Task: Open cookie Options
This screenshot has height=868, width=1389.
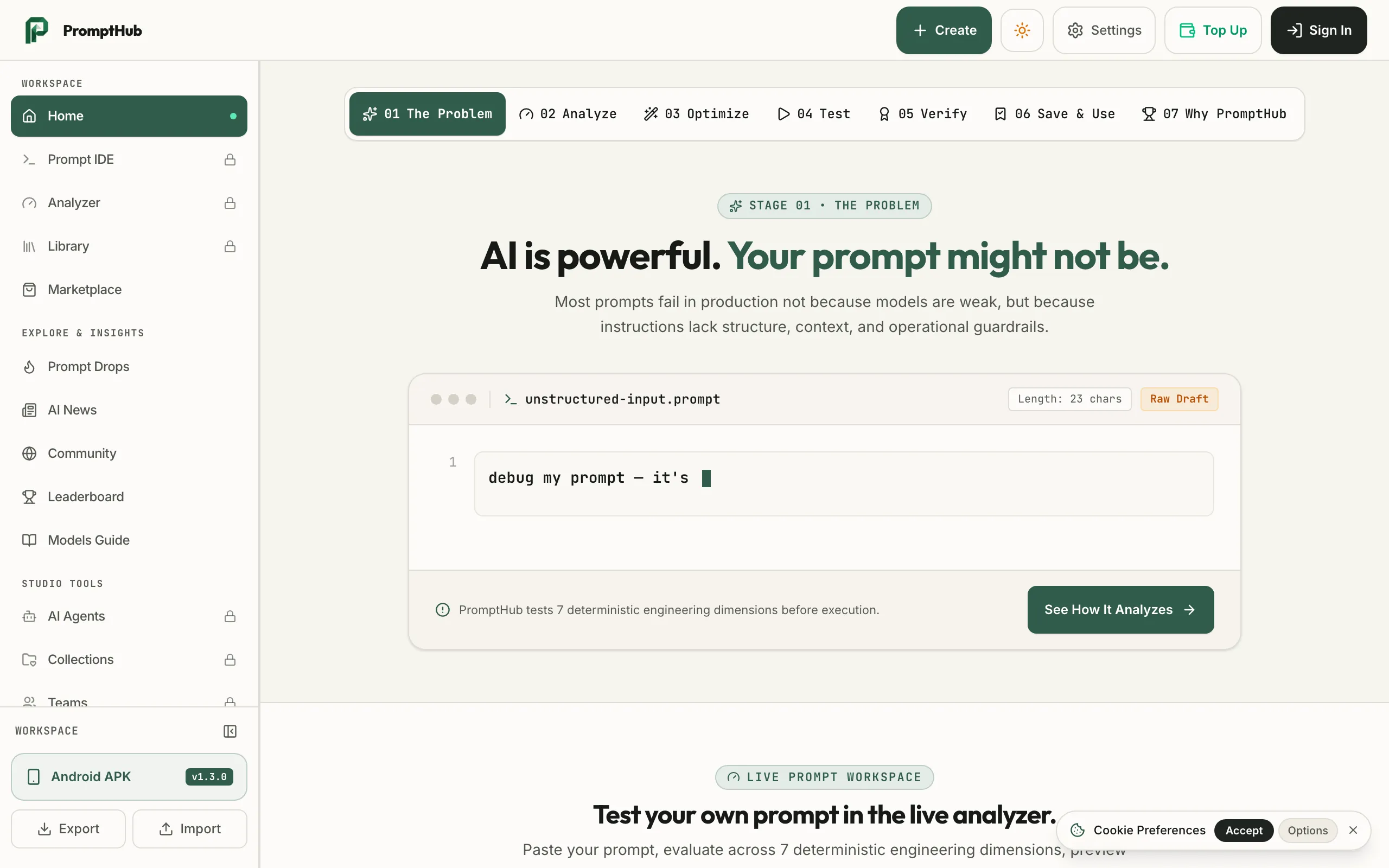Action: [1307, 830]
